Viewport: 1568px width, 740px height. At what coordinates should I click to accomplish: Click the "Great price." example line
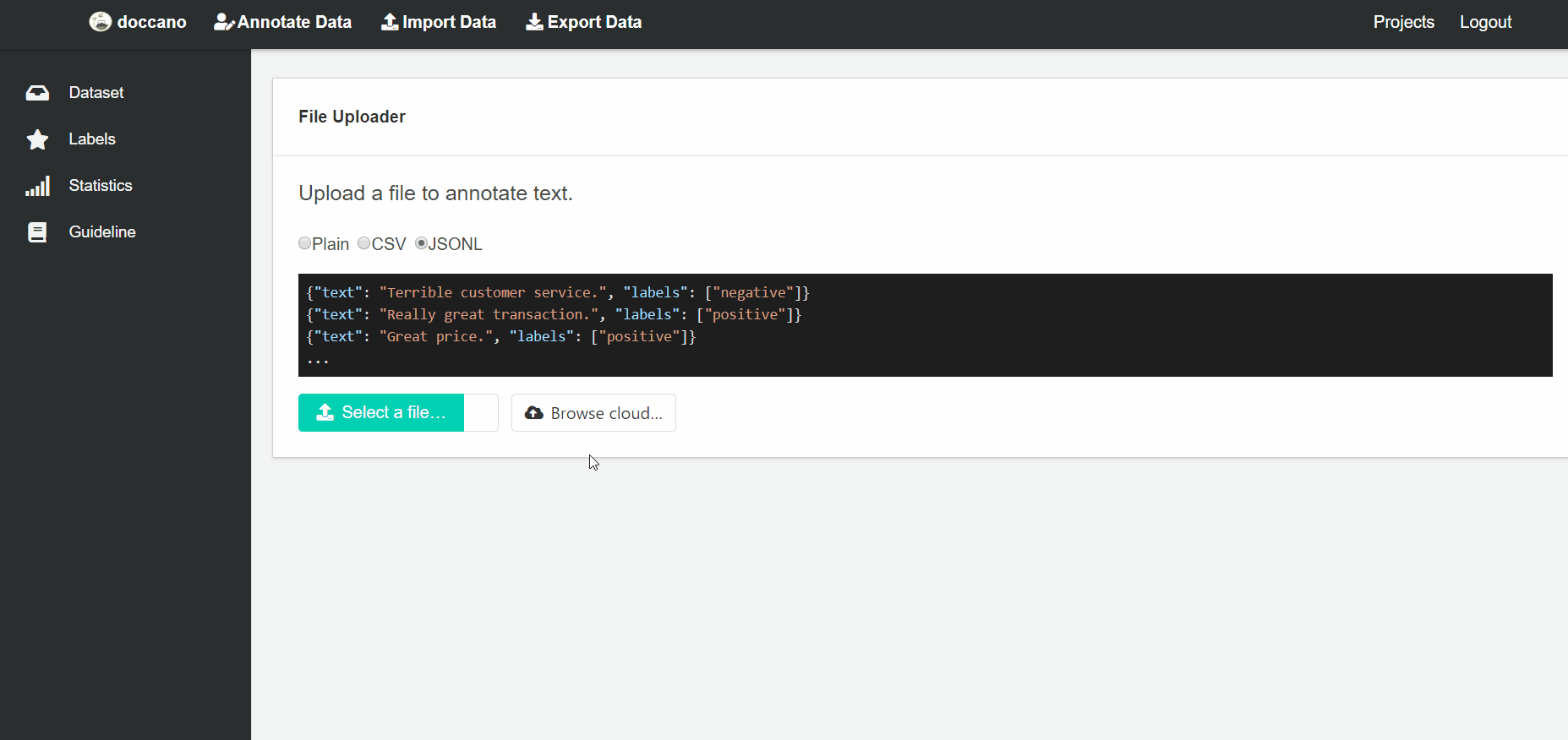pos(501,336)
